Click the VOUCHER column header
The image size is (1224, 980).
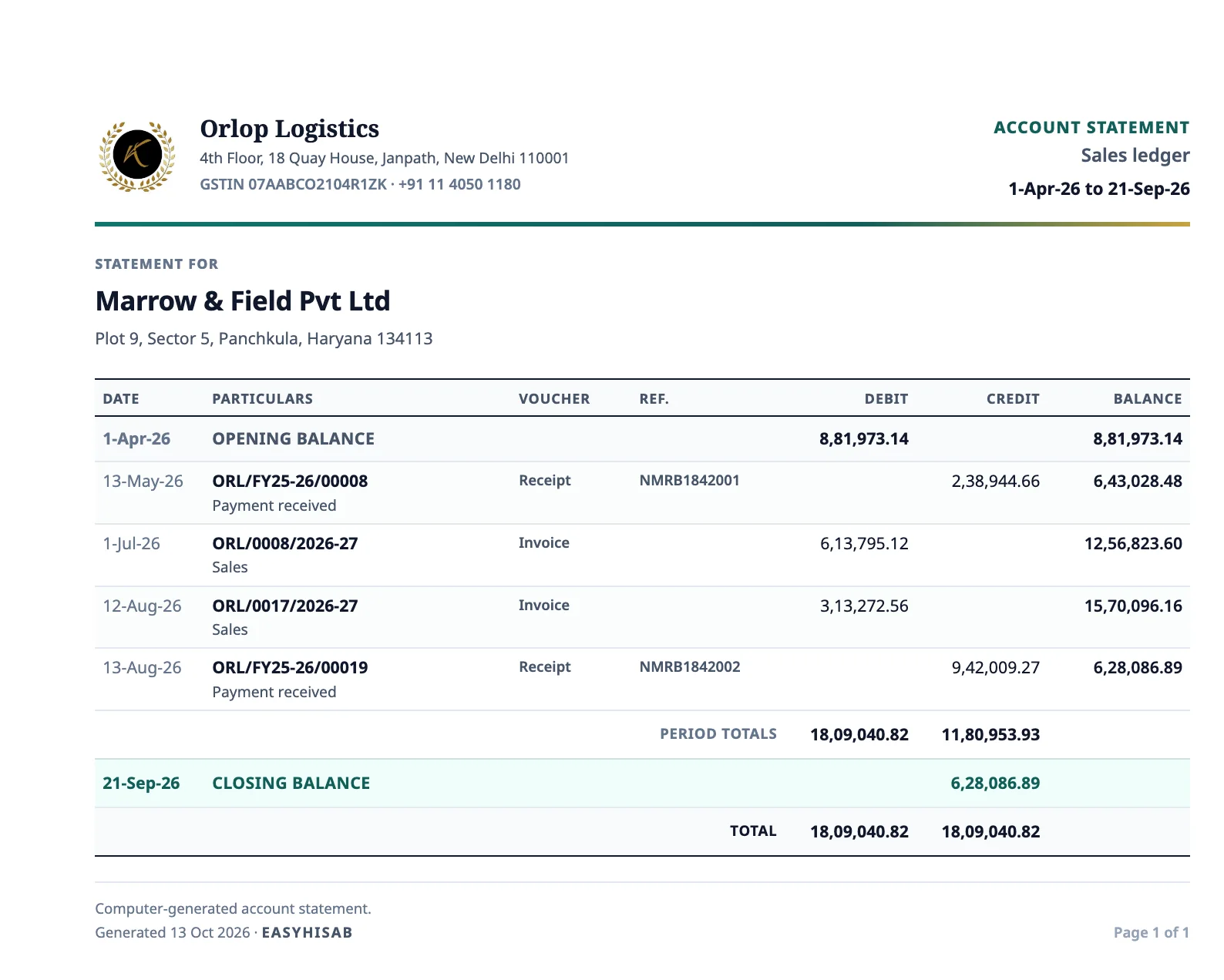coord(554,399)
